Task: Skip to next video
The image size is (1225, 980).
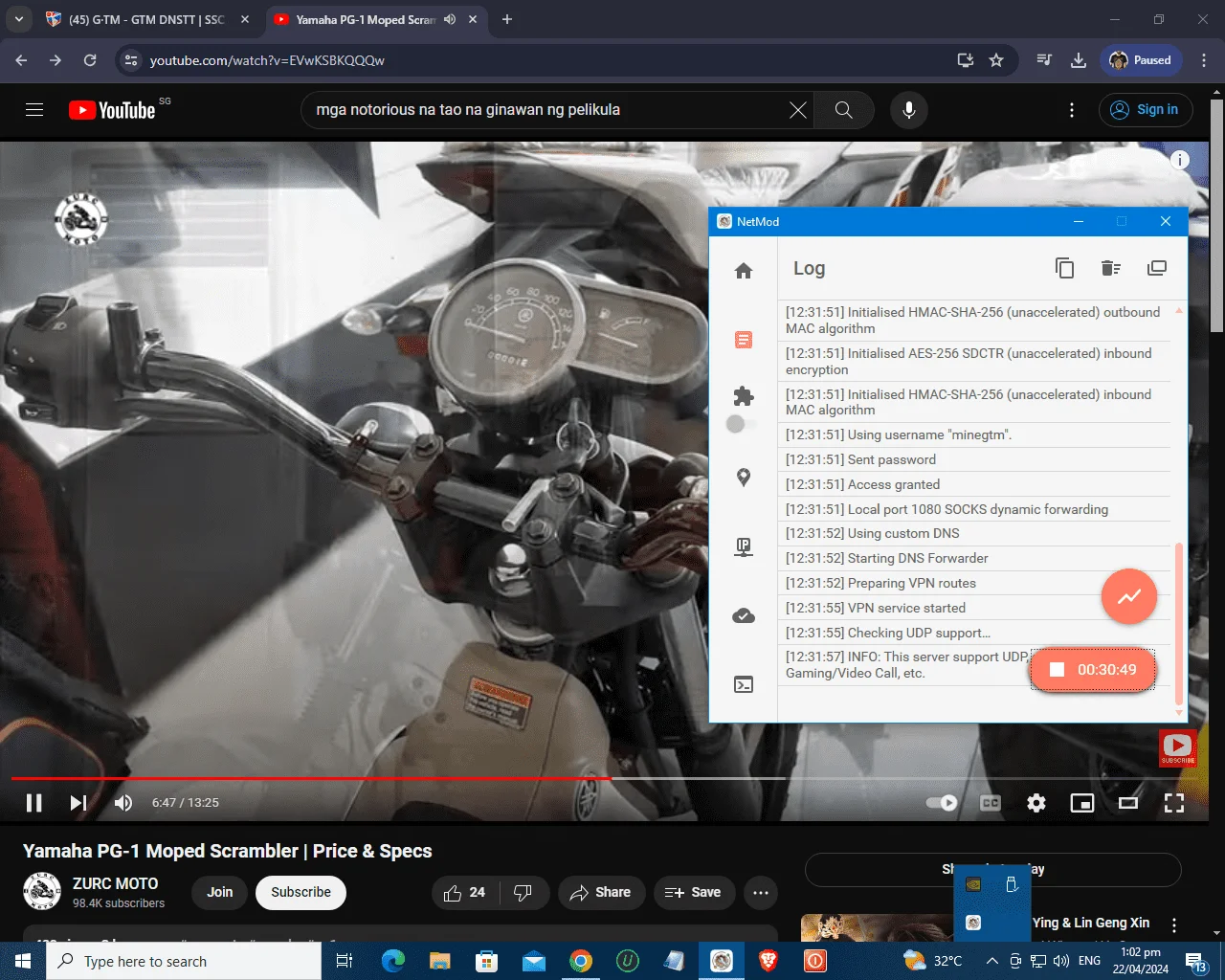Action: (78, 803)
